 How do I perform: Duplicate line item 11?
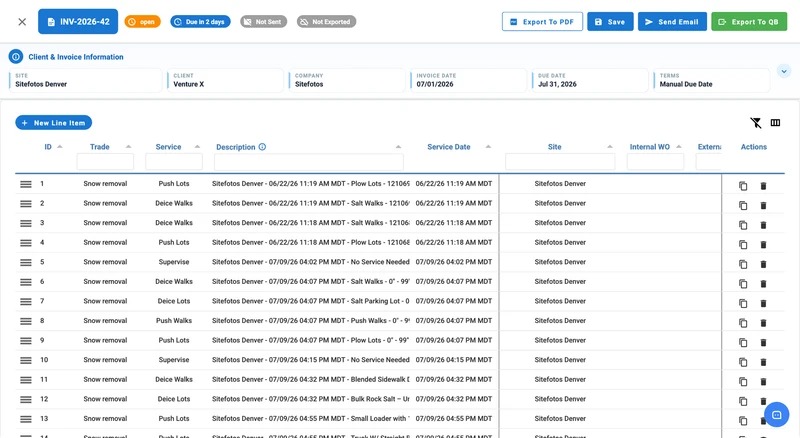pyautogui.click(x=743, y=381)
